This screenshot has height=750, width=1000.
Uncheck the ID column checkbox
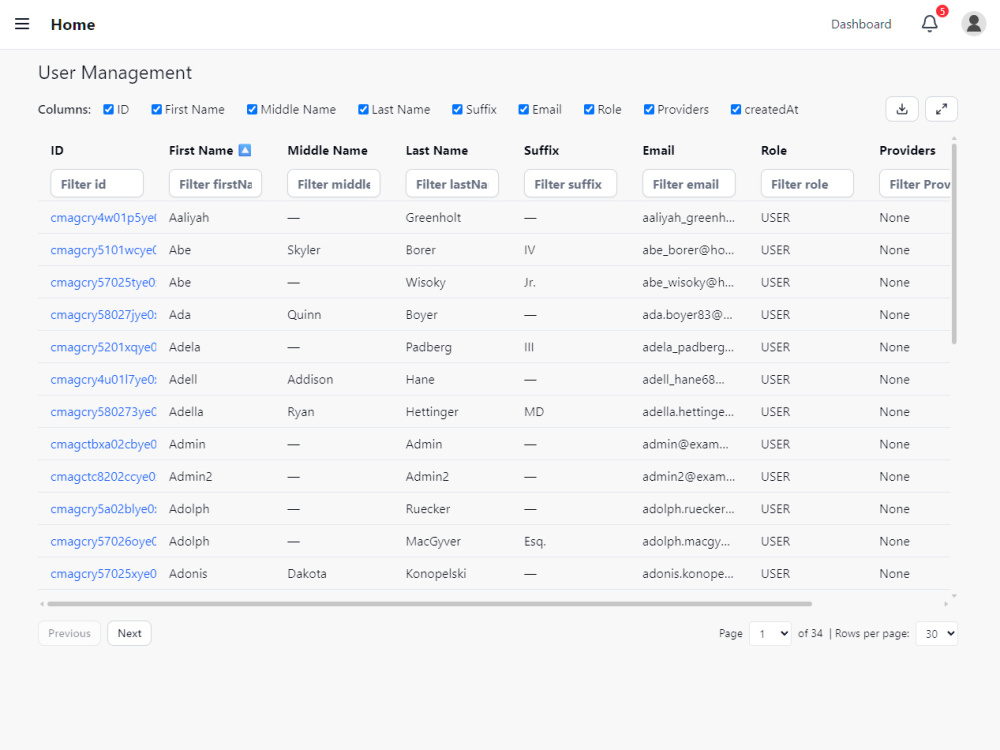click(x=108, y=110)
